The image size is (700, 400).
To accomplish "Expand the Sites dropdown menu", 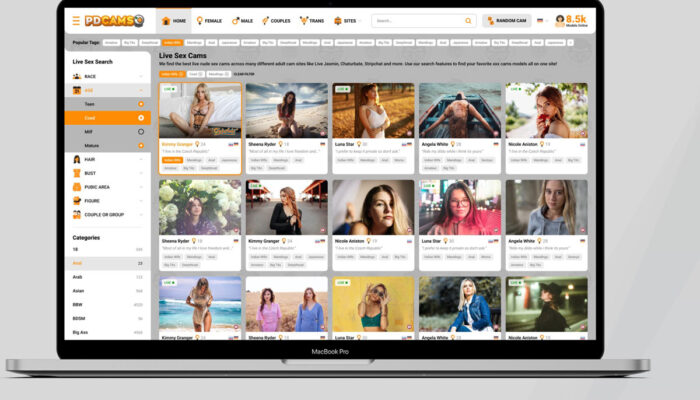I will [x=347, y=21].
